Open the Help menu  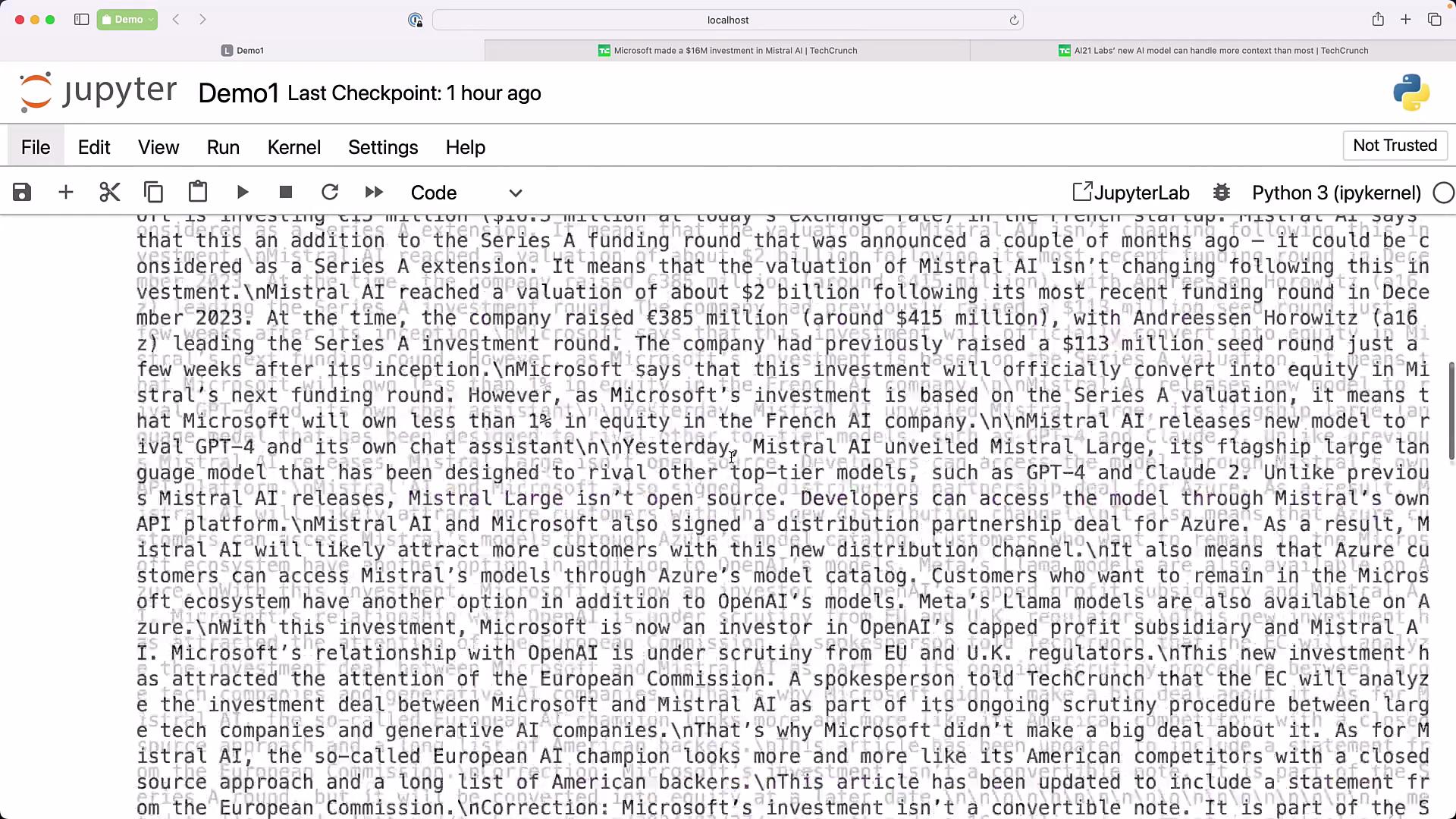click(x=466, y=147)
